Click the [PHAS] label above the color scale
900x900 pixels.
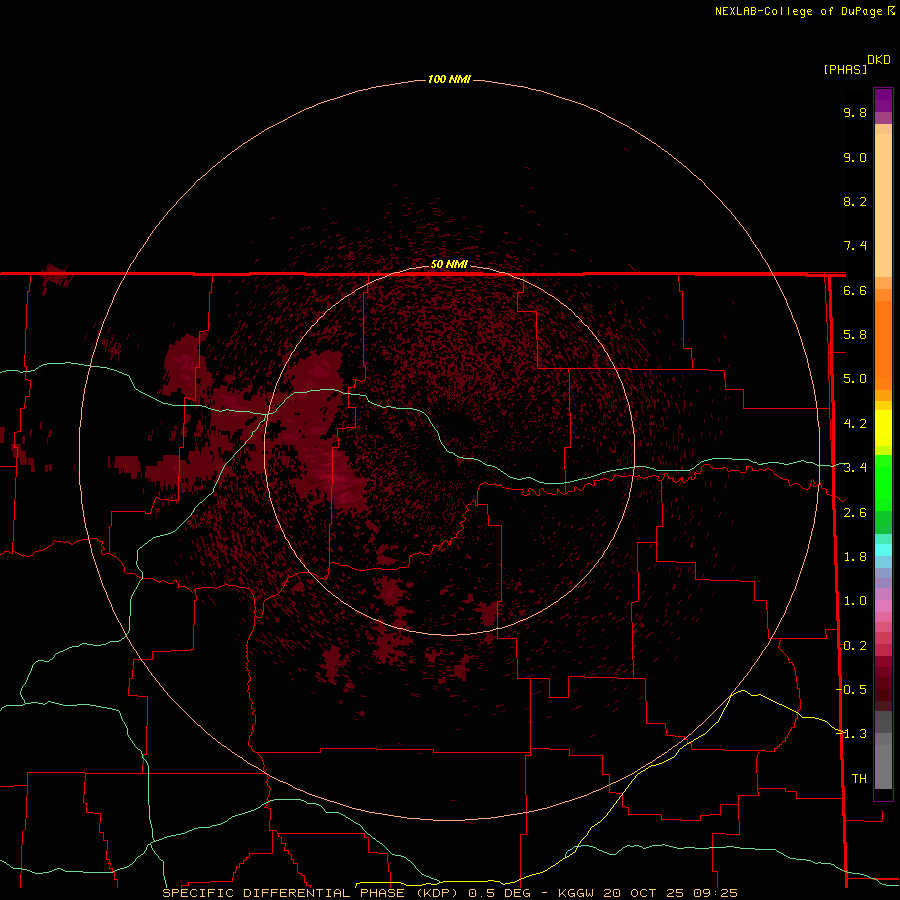[x=845, y=69]
